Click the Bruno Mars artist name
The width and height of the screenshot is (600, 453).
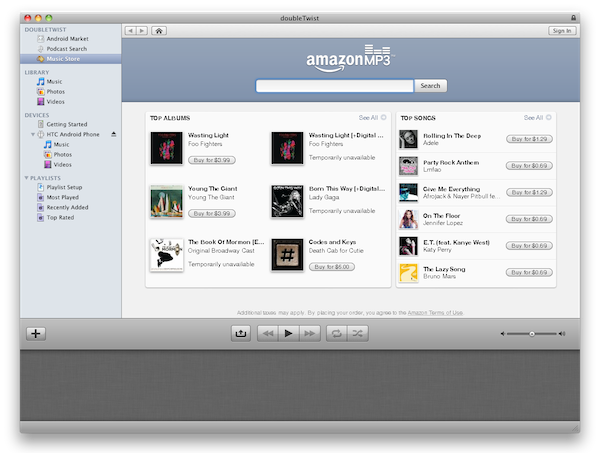point(439,276)
